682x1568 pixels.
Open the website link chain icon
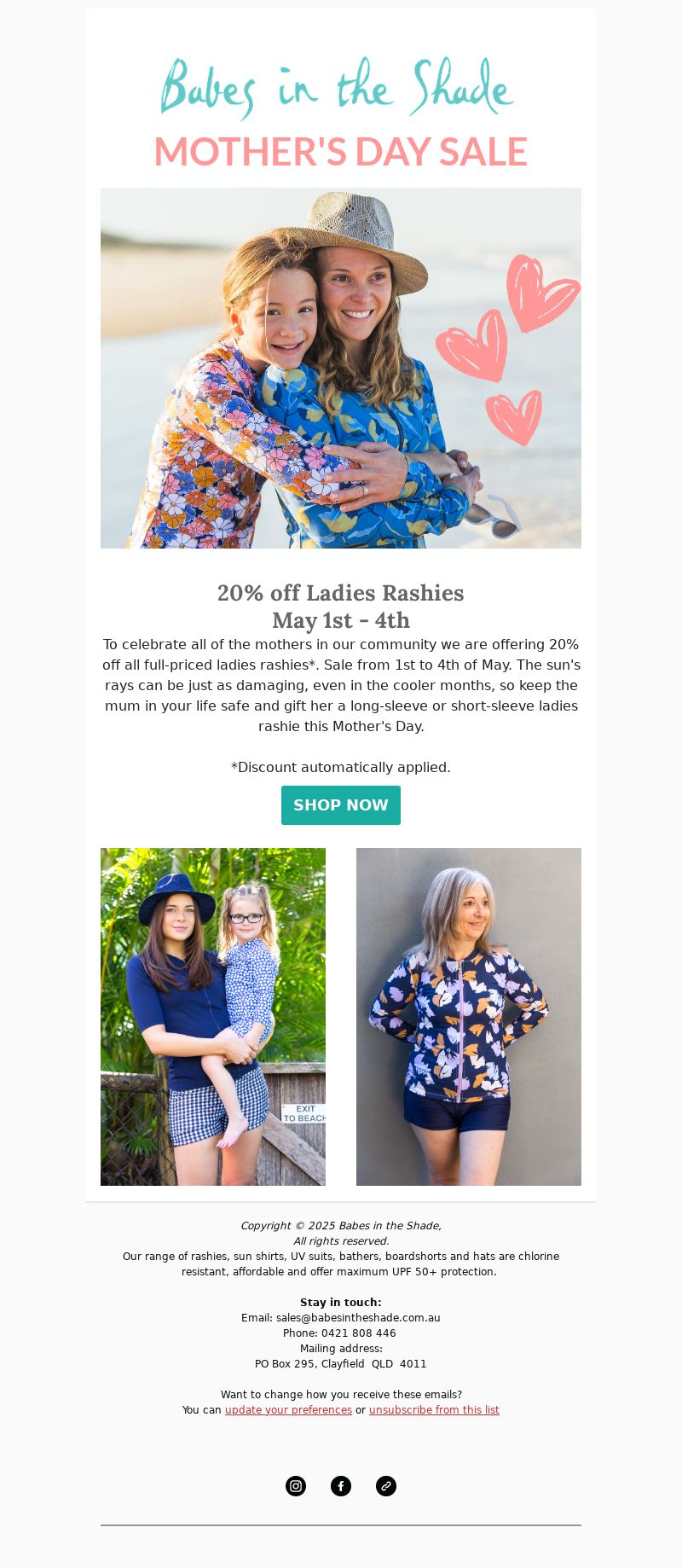tap(386, 1486)
